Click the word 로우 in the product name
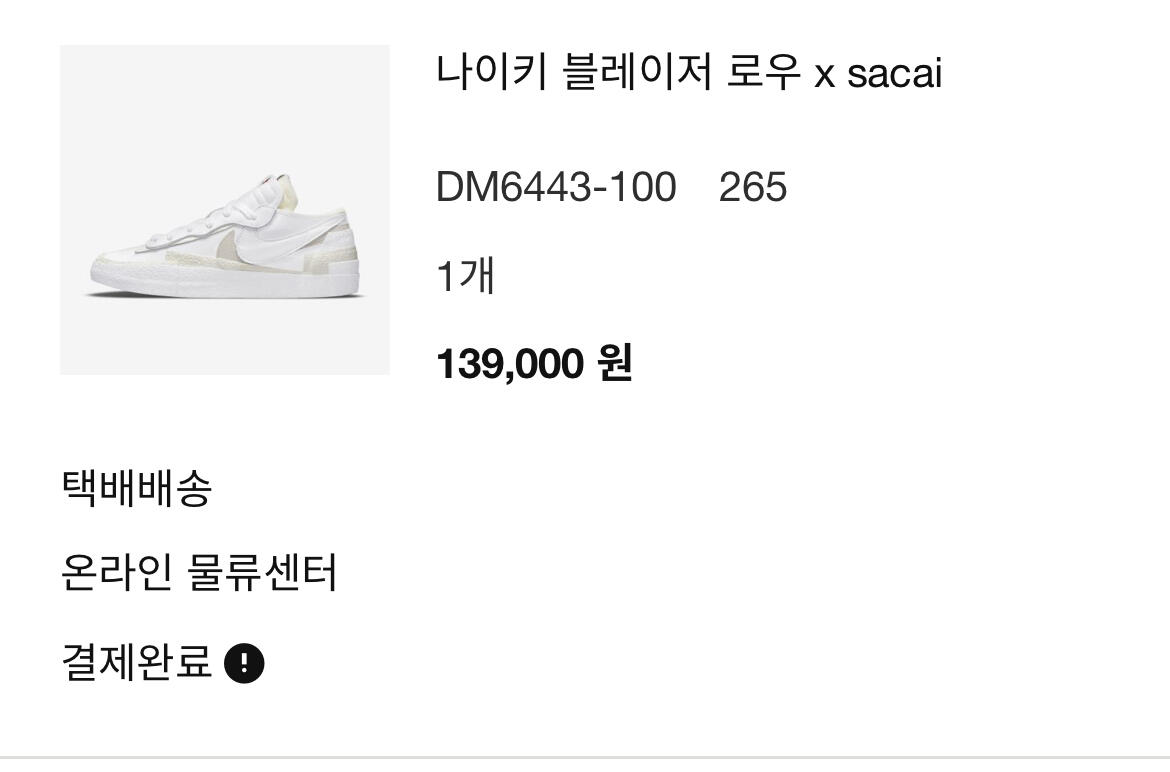This screenshot has width=1170, height=772. tap(763, 72)
